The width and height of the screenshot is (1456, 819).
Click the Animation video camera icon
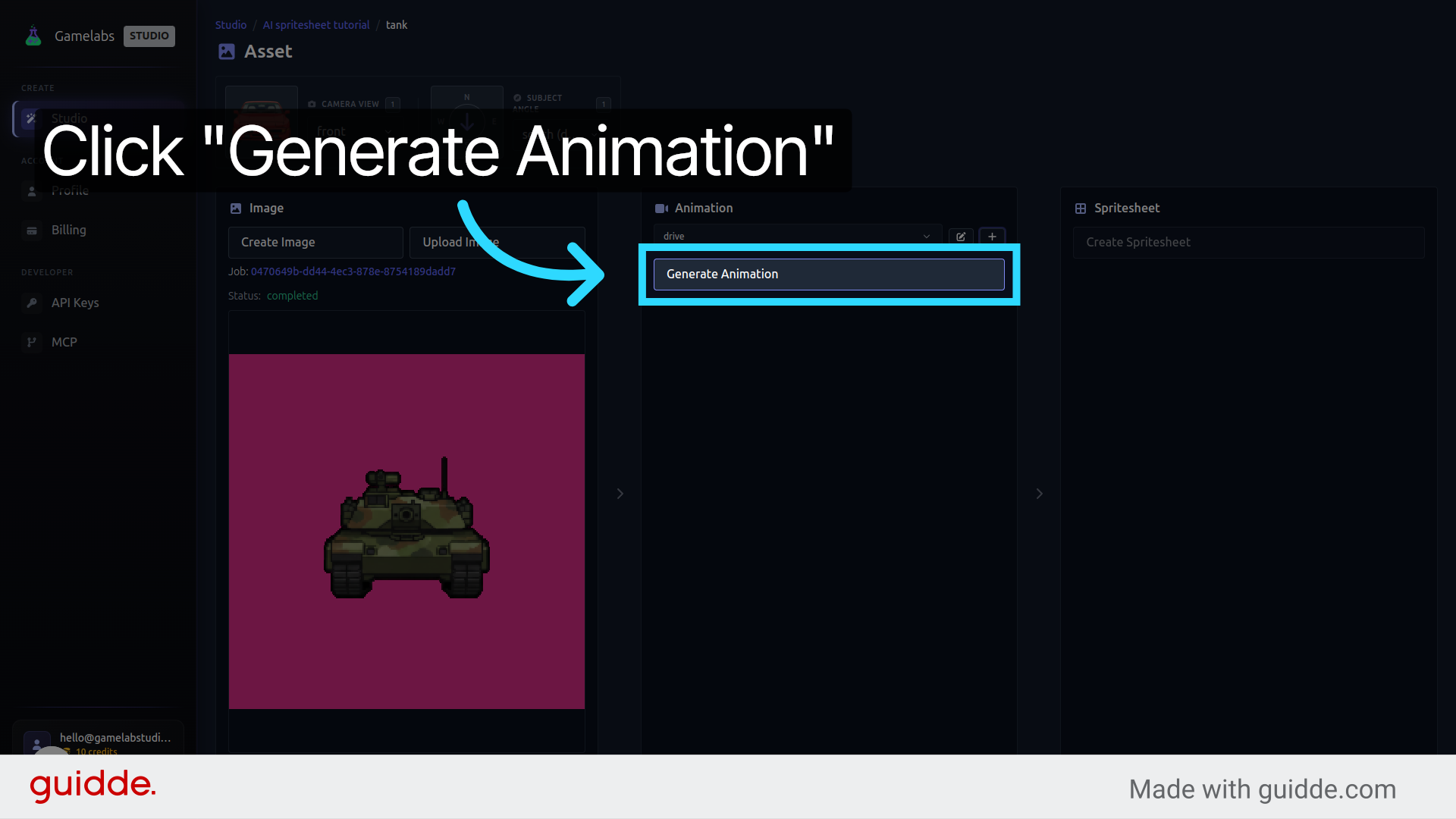coord(661,209)
